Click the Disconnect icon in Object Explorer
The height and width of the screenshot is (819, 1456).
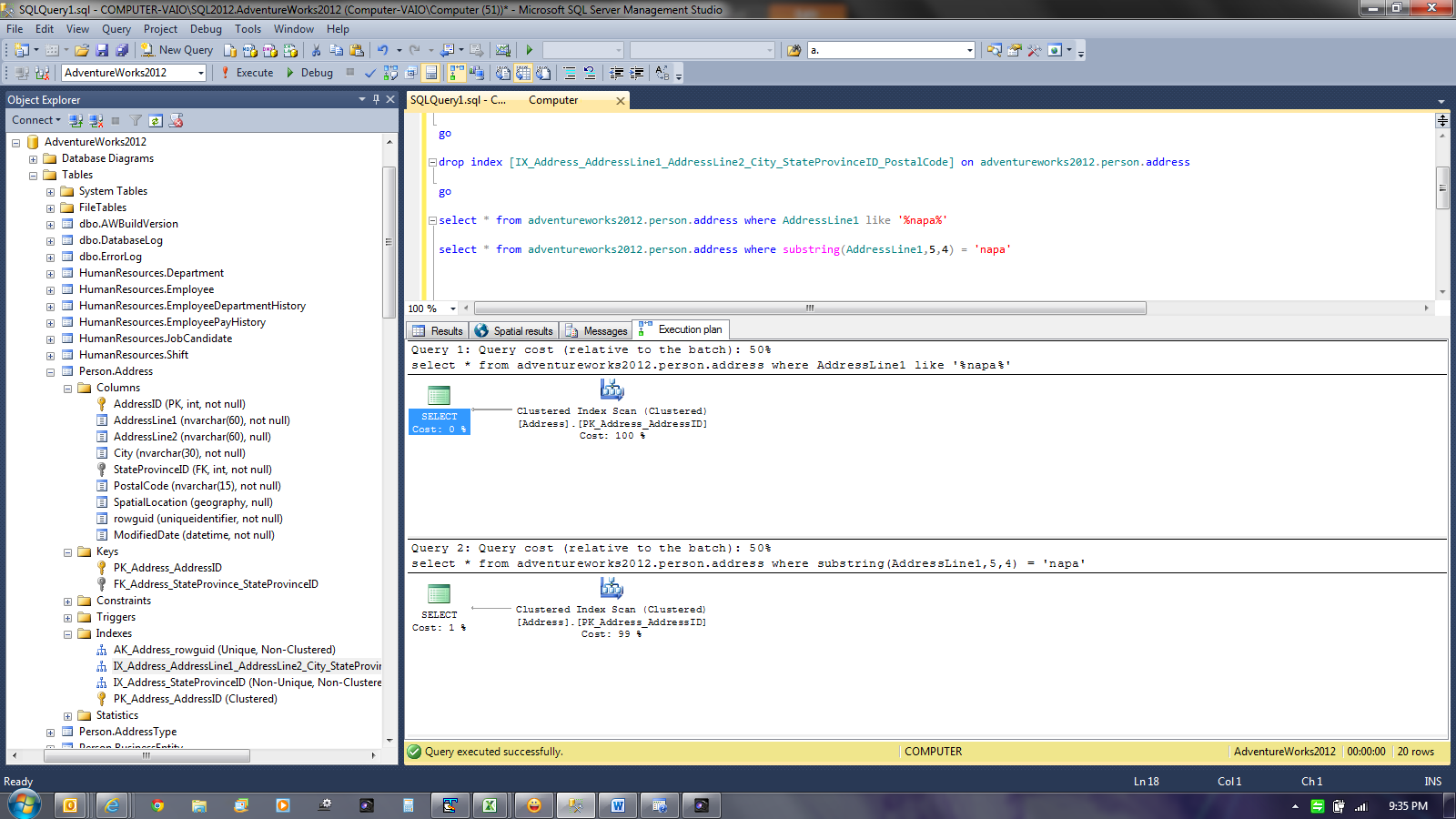(x=96, y=120)
